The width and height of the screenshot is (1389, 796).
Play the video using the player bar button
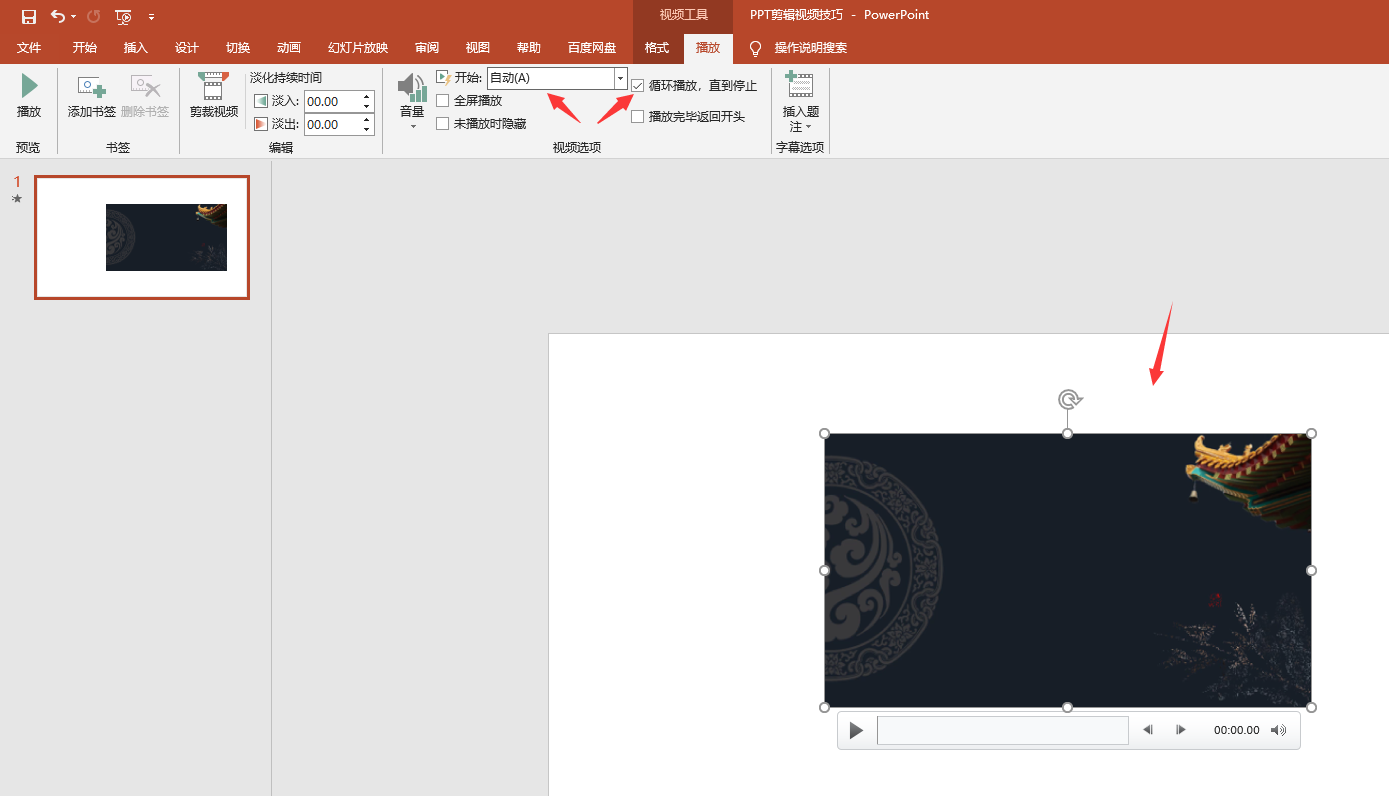pyautogui.click(x=856, y=731)
